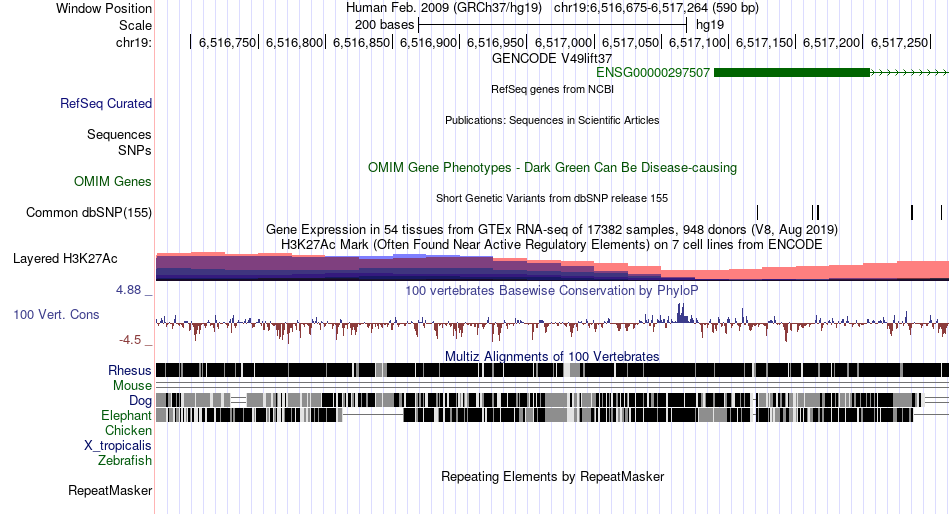Click the -4.5 PhyloP minimum value

click(130, 340)
